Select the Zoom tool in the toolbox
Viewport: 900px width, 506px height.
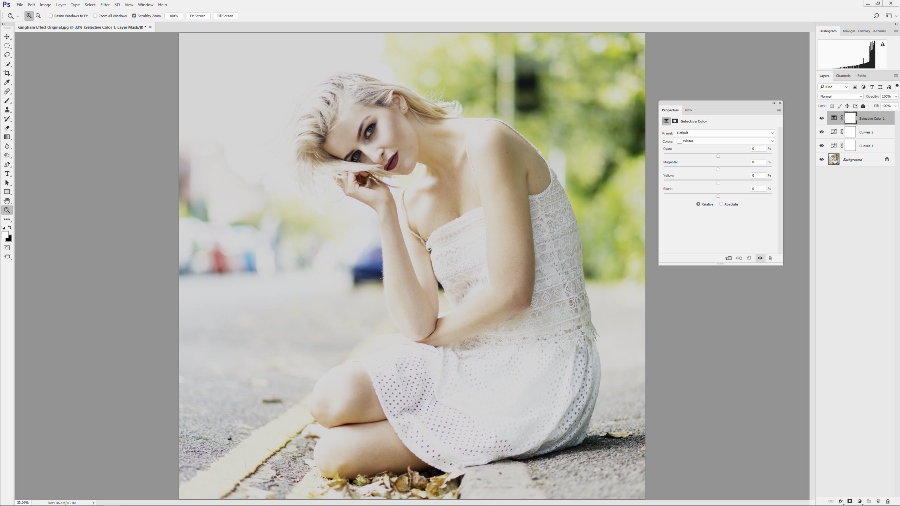coord(7,211)
